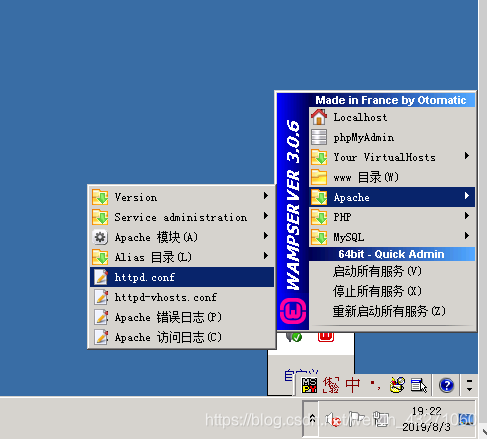Click the PHP menu label
The image size is (487, 439).
tap(342, 217)
